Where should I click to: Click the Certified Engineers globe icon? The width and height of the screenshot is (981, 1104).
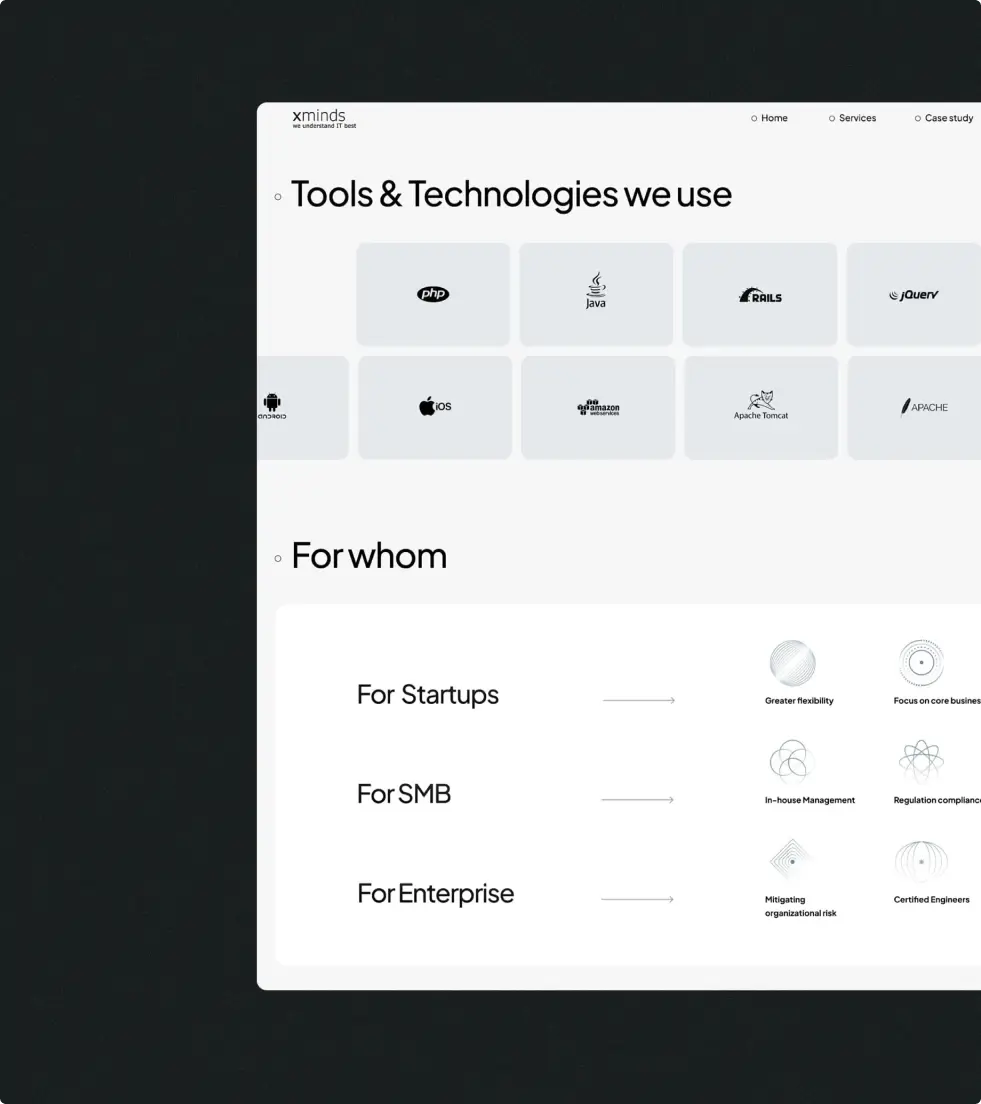pos(921,861)
